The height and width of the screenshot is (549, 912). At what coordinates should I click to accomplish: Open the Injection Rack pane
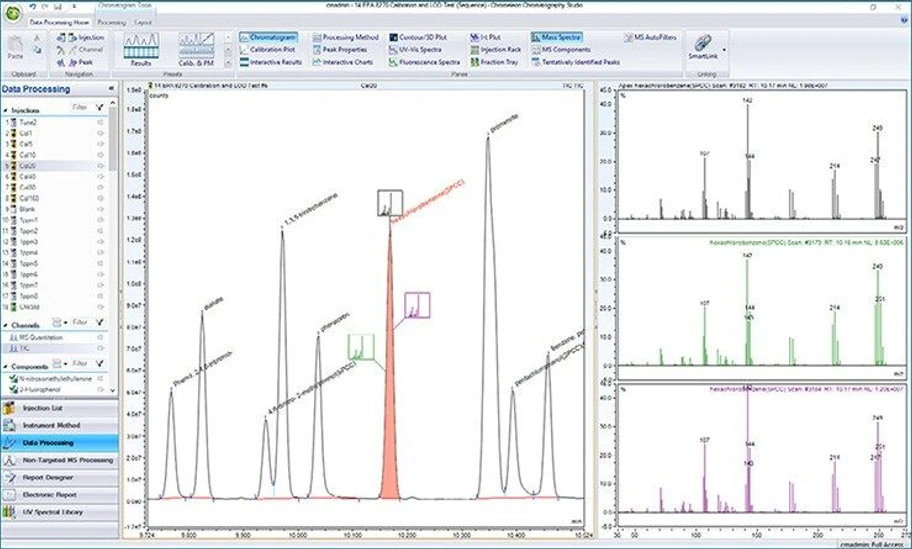point(496,49)
